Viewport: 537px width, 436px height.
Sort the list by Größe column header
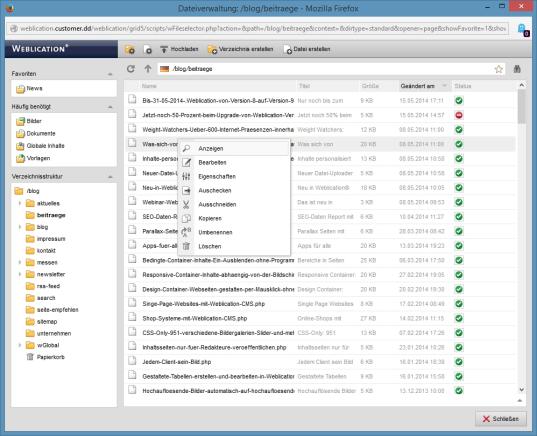click(x=370, y=86)
